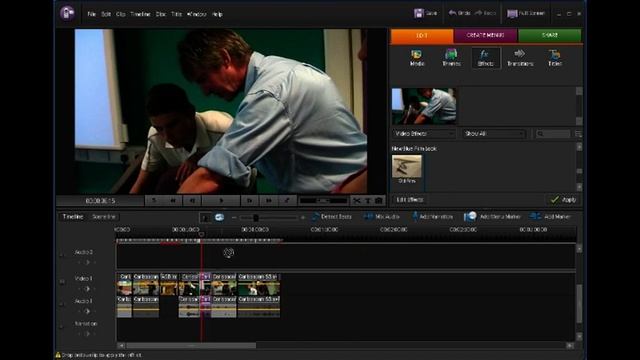Click Audio 2 keyframe navigator button

[87, 262]
